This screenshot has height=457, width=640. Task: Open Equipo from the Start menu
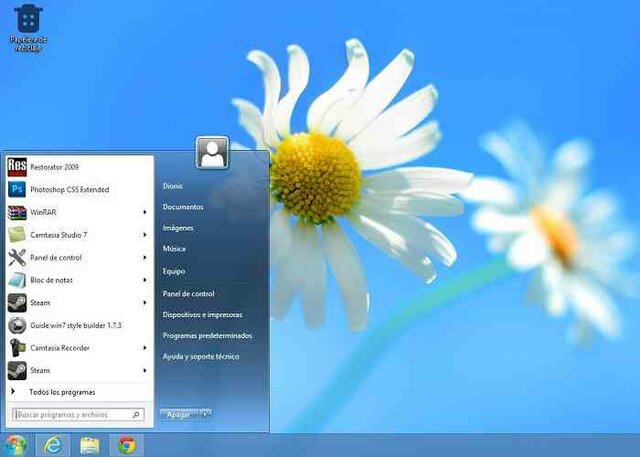coord(174,271)
